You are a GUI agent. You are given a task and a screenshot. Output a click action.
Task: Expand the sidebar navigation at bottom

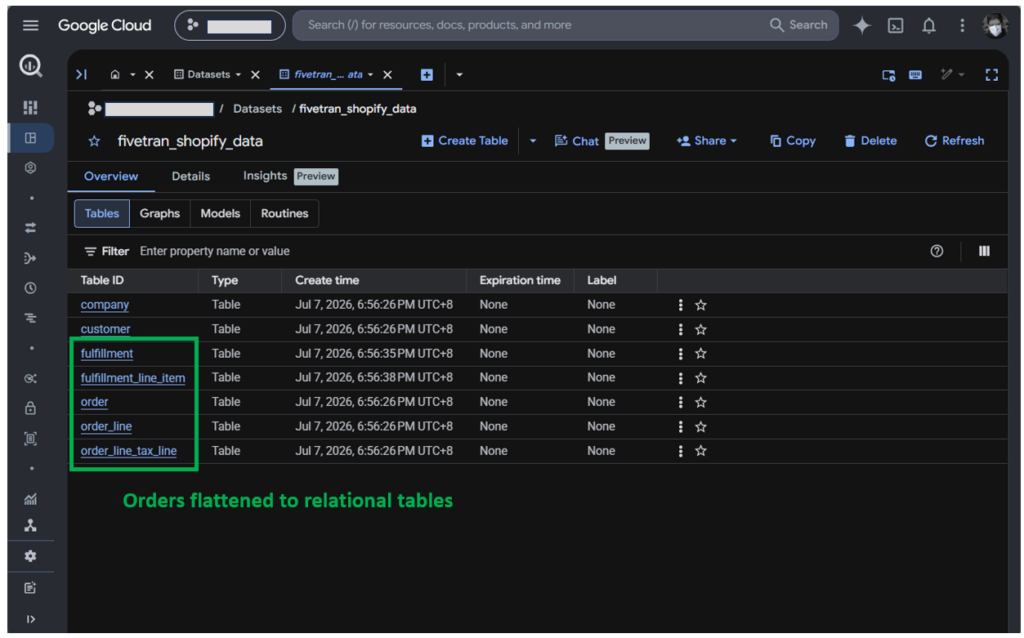click(30, 618)
